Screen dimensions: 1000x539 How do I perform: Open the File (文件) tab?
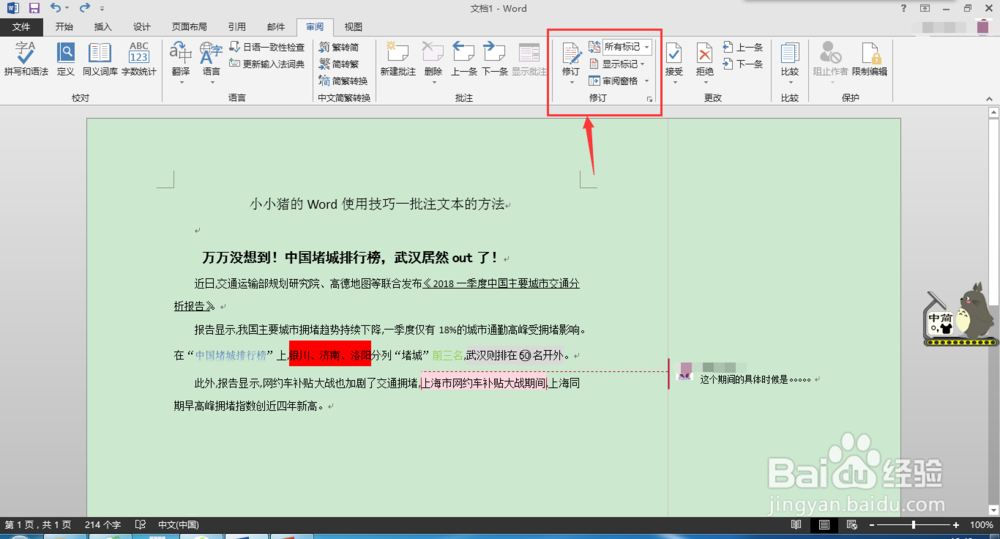tap(21, 27)
